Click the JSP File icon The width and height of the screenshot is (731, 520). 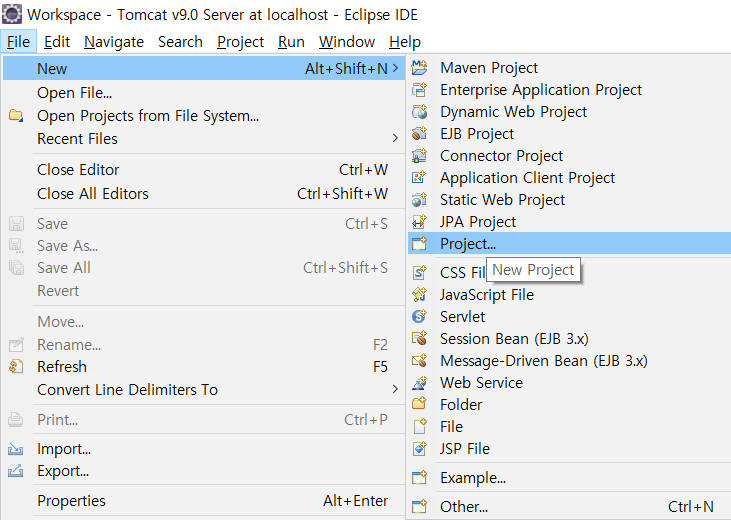pyautogui.click(x=419, y=448)
